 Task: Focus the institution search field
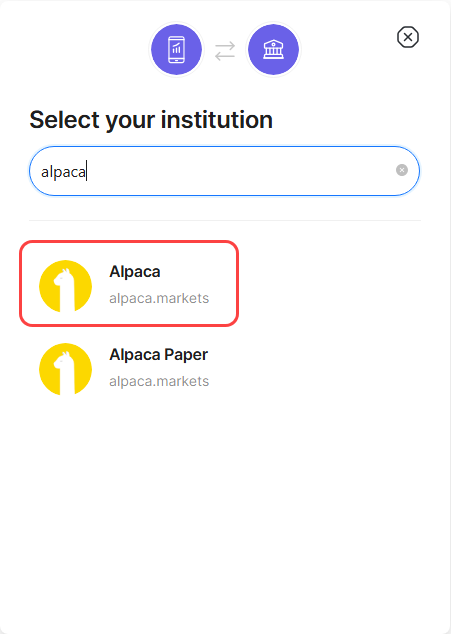click(224, 171)
